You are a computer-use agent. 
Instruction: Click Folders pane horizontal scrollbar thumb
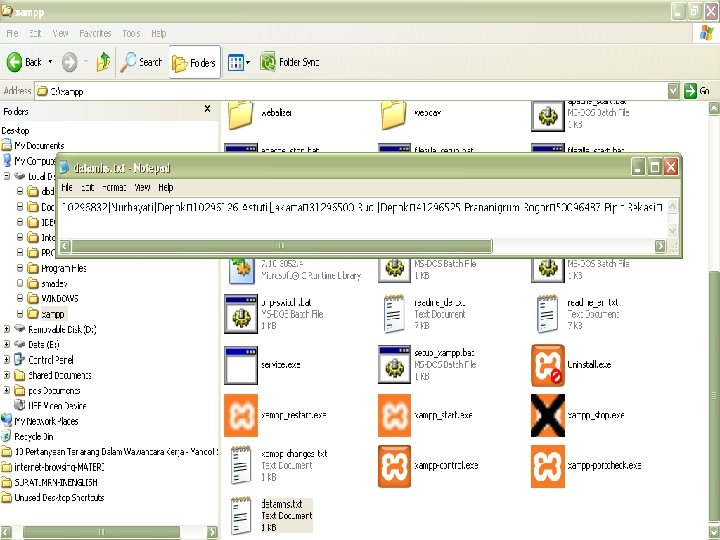(x=101, y=532)
